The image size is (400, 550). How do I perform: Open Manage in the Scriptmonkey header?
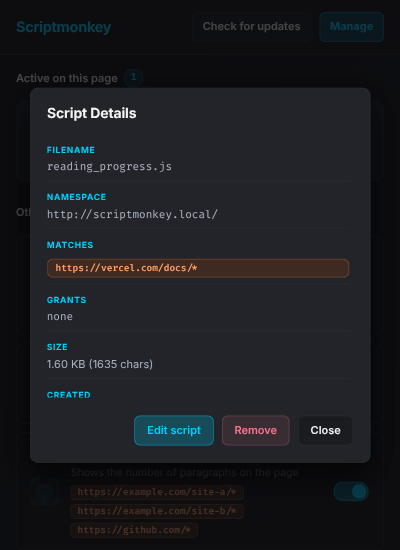pos(351,27)
